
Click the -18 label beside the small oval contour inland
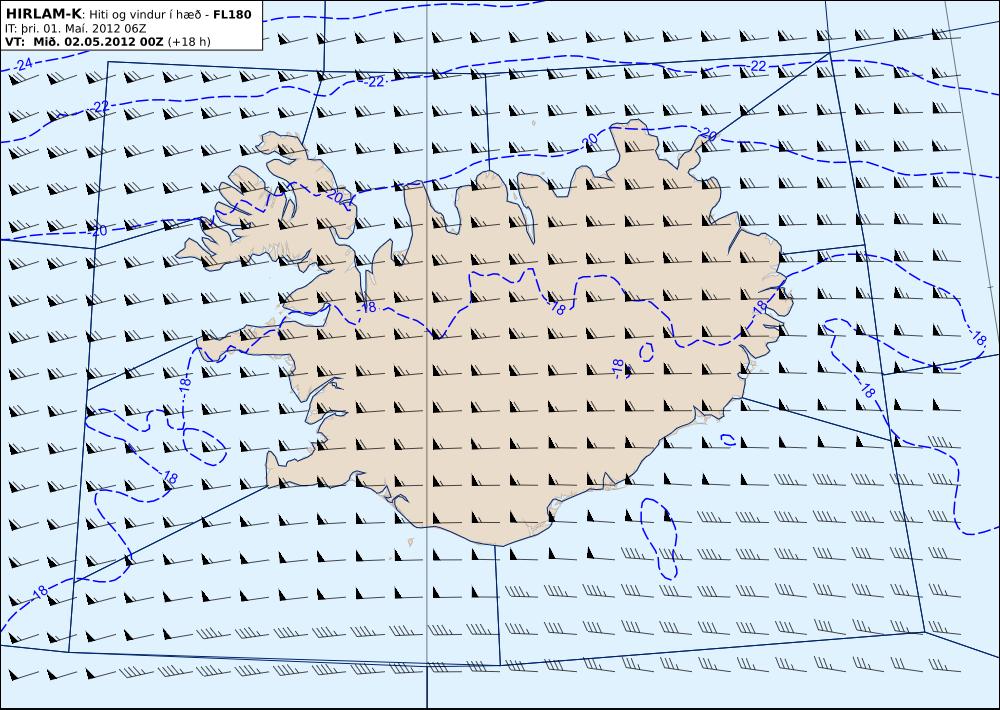[x=617, y=367]
